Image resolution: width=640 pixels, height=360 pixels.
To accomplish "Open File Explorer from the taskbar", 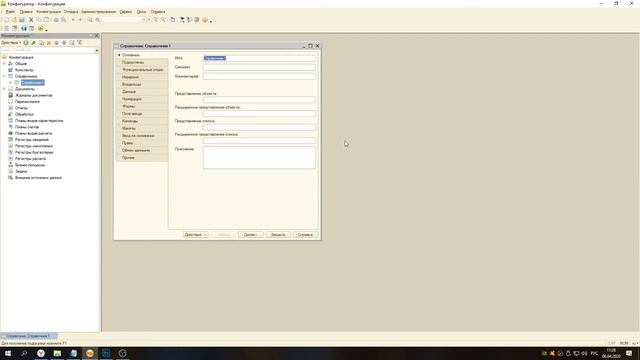I will tap(57, 353).
